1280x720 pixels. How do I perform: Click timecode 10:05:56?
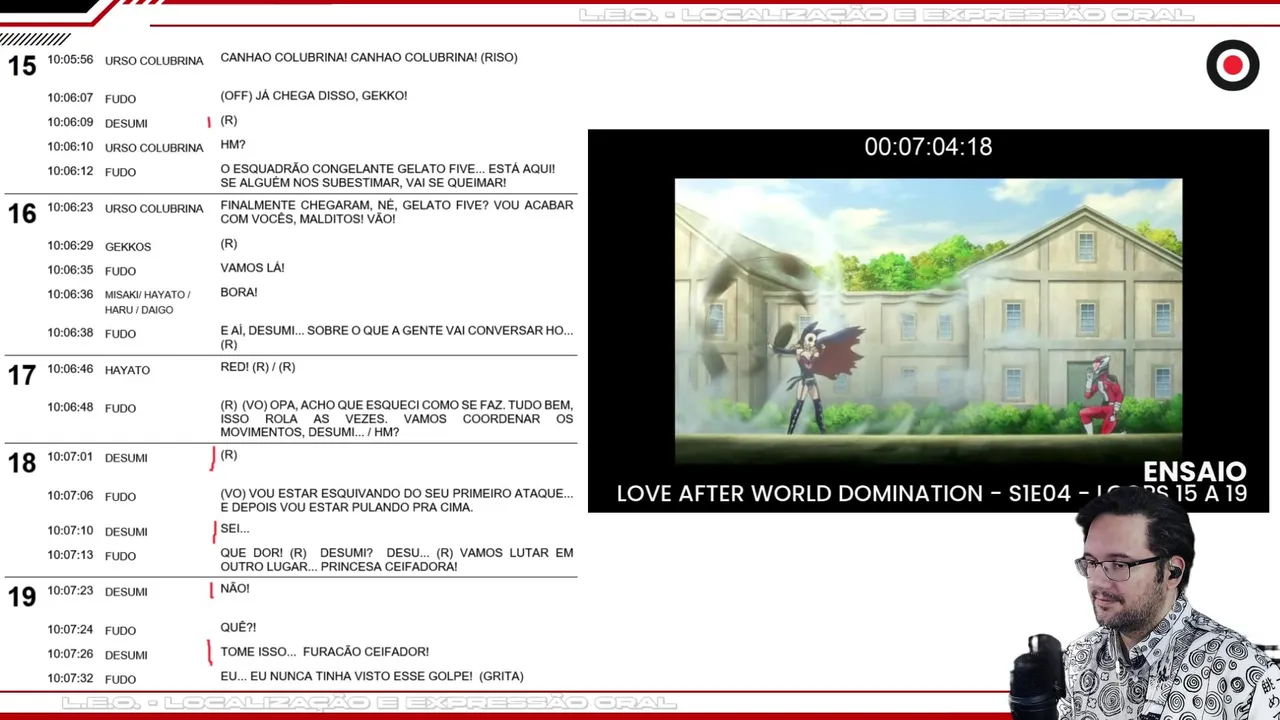tap(70, 60)
